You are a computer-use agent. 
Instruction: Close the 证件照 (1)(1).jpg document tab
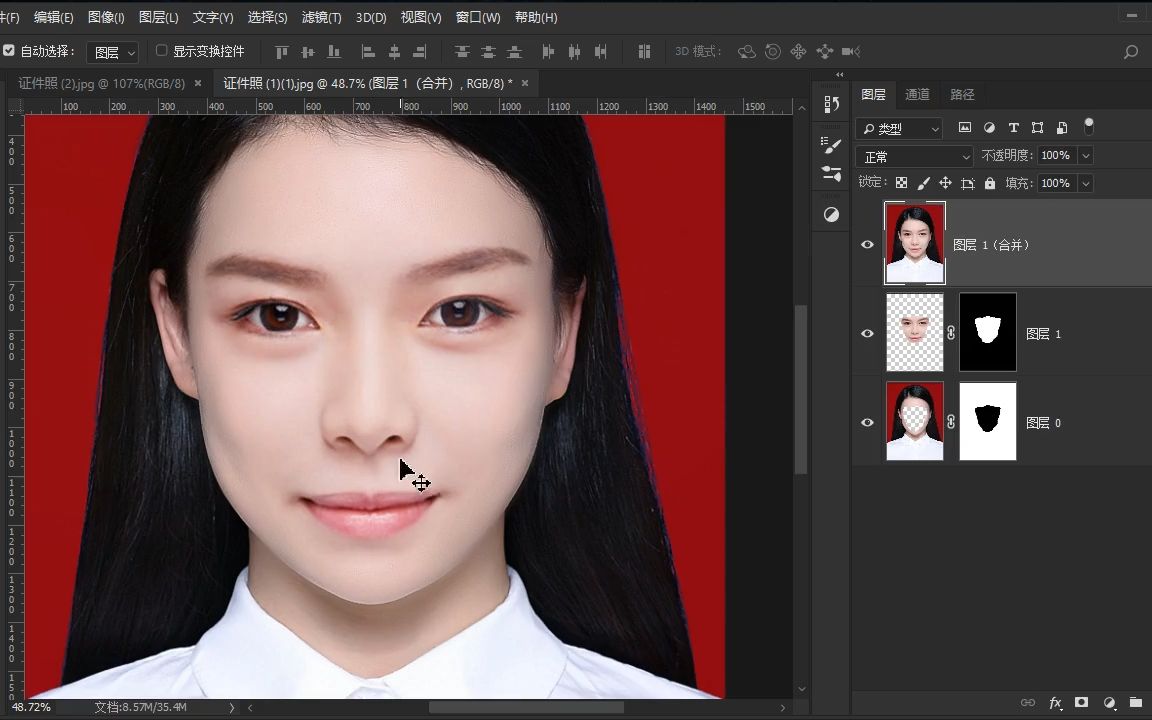(525, 84)
